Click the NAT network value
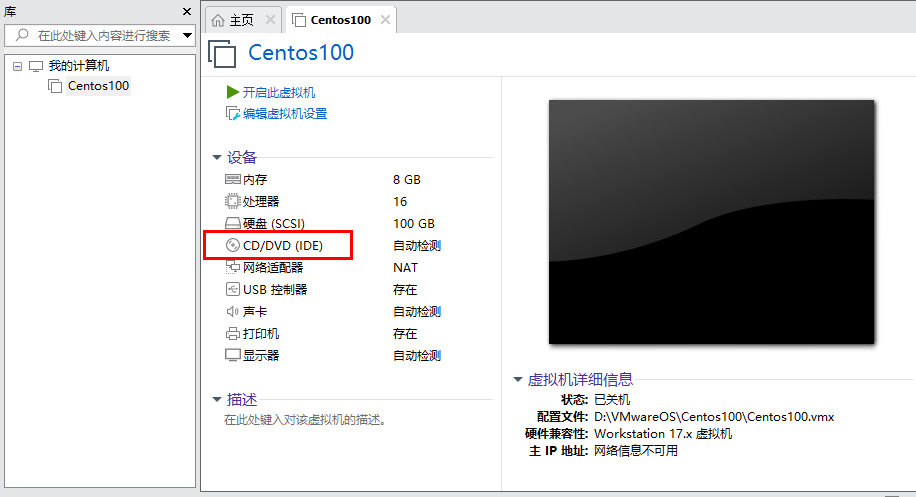The height and width of the screenshot is (497, 916). pyautogui.click(x=405, y=267)
